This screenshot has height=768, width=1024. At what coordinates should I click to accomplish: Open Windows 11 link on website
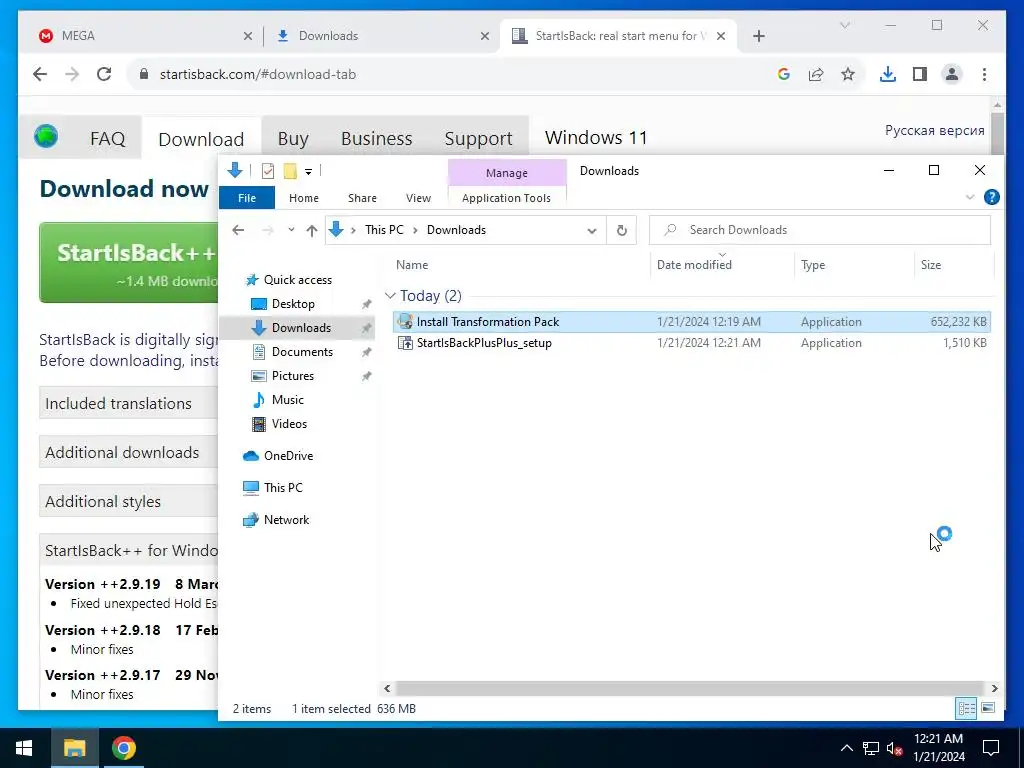point(596,138)
